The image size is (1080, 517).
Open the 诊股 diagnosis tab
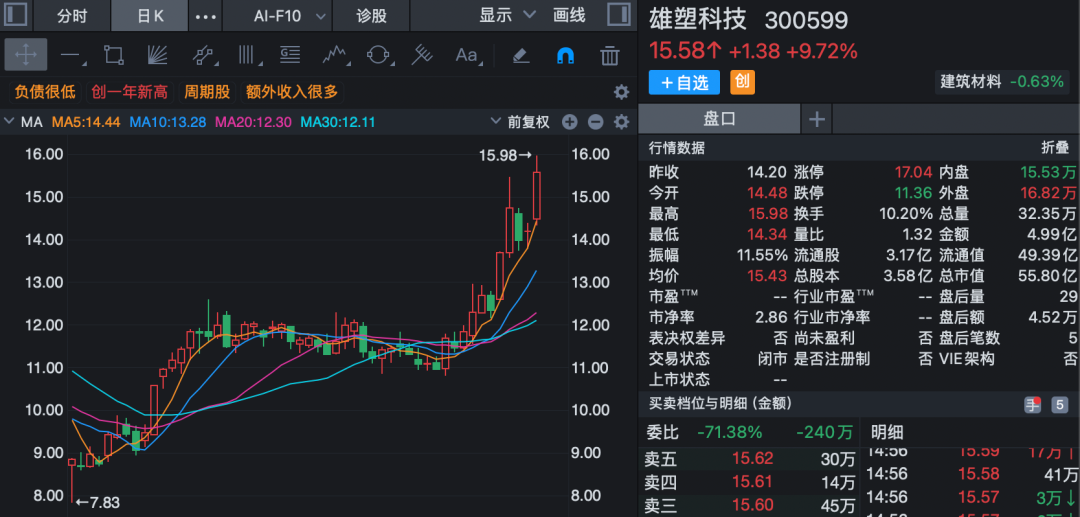(x=371, y=16)
